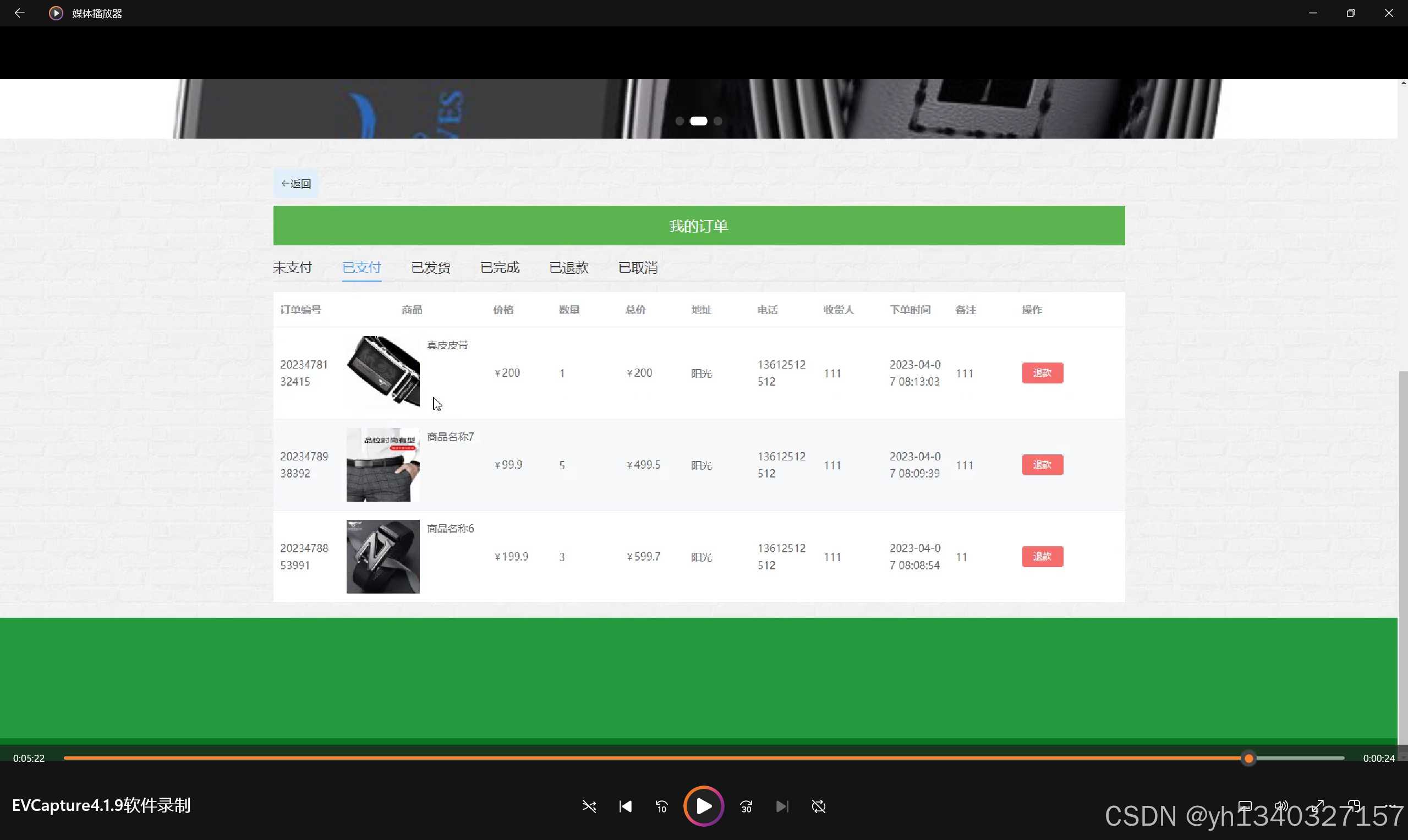Viewport: 1408px width, 840px height.
Task: Click the 商品名称7 product thumbnail
Action: click(383, 465)
